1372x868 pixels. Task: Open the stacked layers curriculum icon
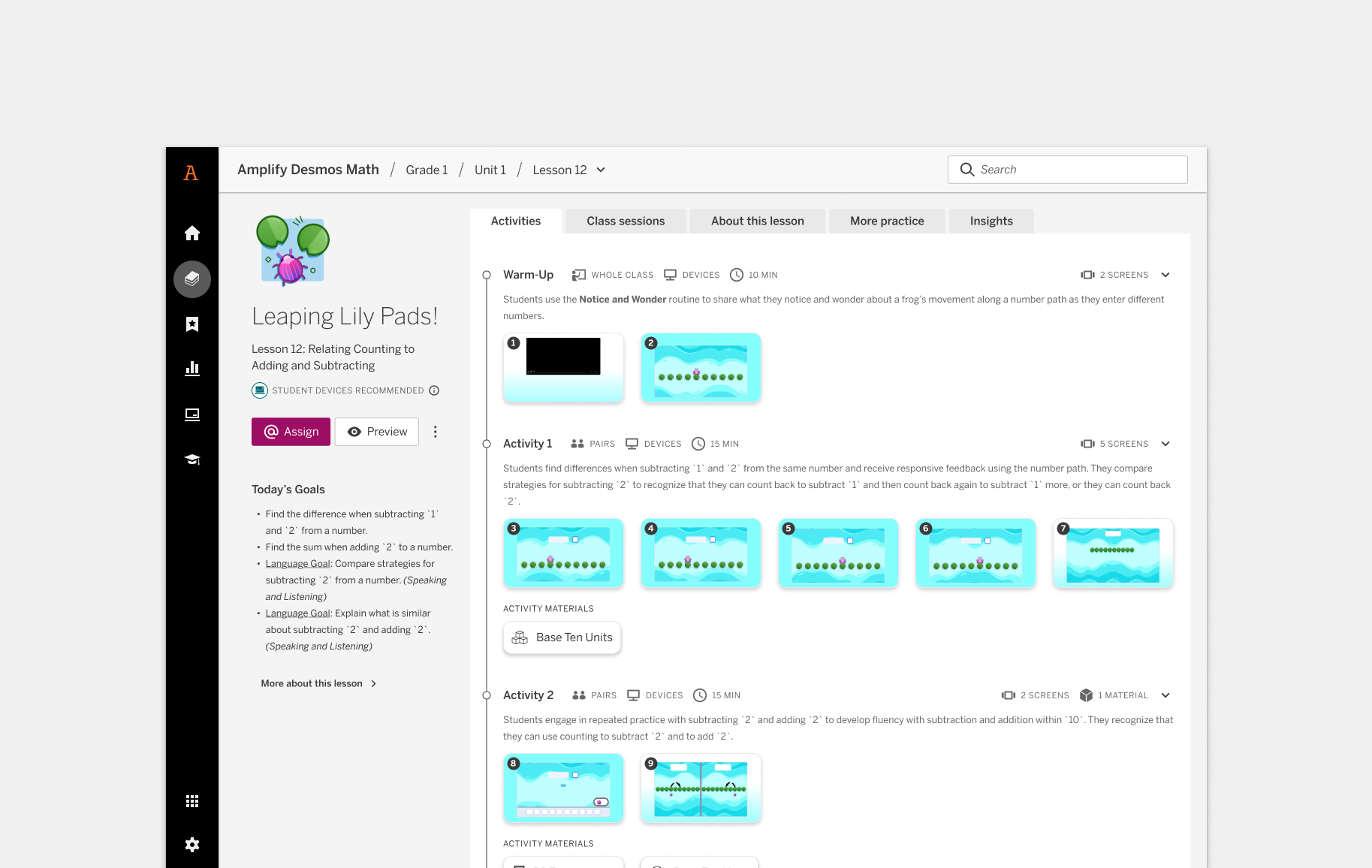[x=192, y=279]
